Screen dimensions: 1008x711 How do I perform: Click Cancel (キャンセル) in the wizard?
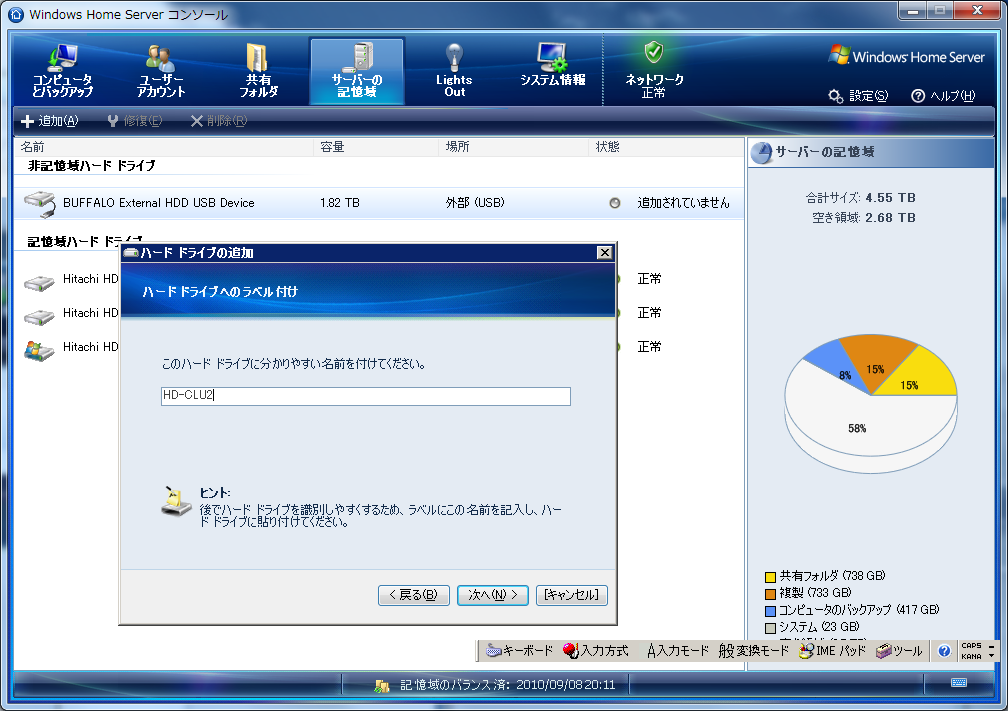(572, 595)
